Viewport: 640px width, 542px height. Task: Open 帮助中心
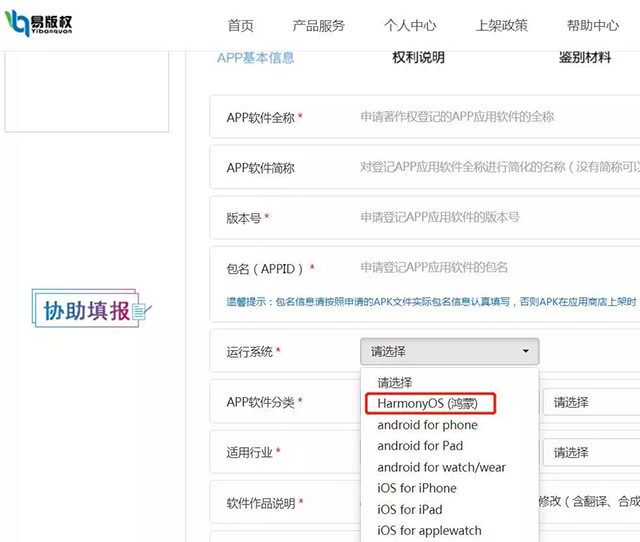(593, 26)
